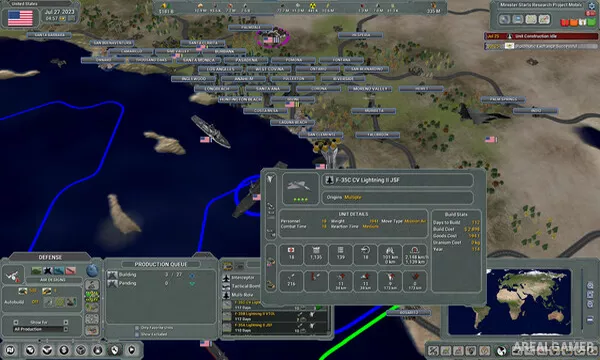Image resolution: width=600 pixels, height=360 pixels.
Task: Enable Show Excluded checkbox
Action: (137, 334)
